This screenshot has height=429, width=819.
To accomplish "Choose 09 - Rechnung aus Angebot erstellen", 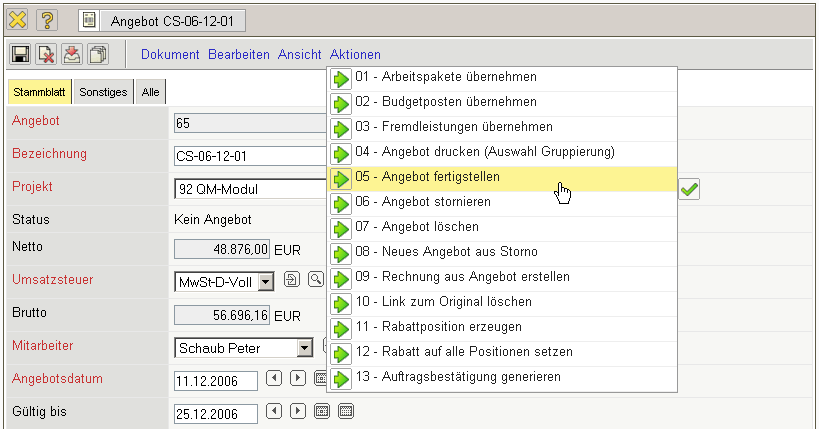I will point(462,277).
